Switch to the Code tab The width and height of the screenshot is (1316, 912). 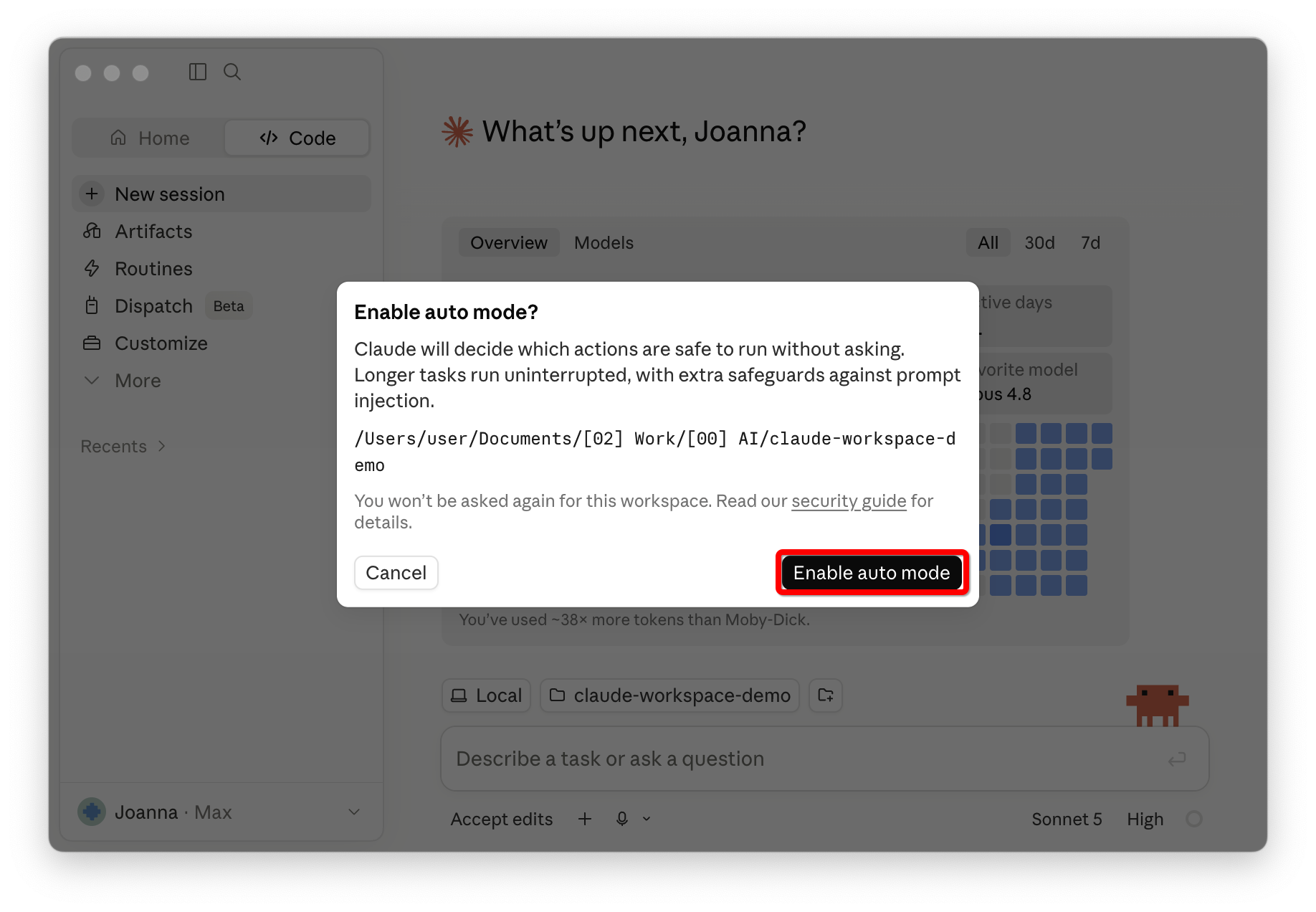(x=297, y=138)
